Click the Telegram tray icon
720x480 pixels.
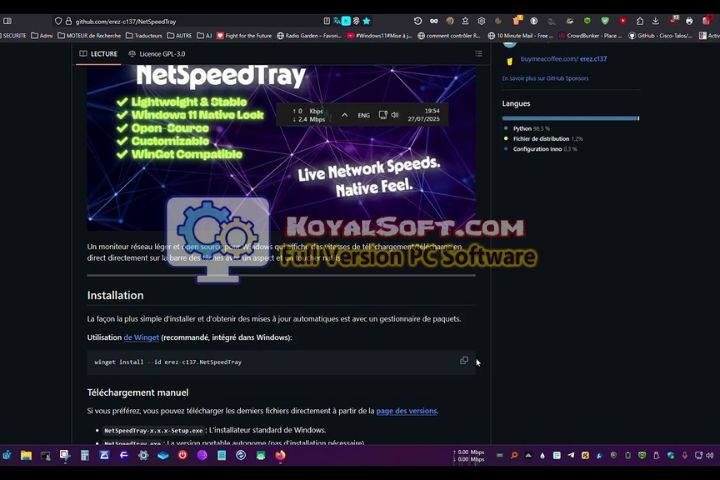click(x=571, y=455)
